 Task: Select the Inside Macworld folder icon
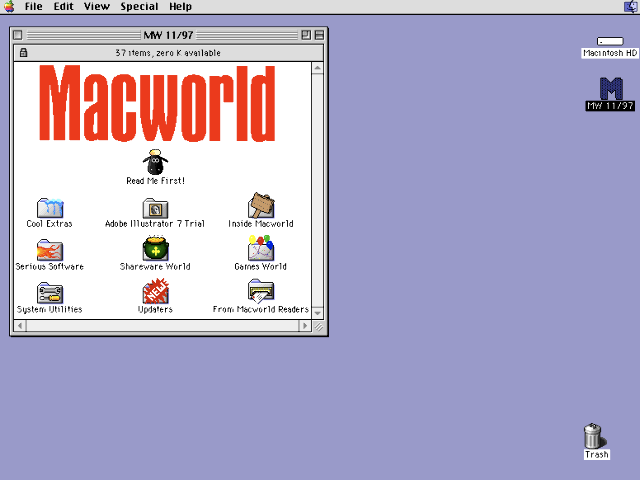click(261, 205)
